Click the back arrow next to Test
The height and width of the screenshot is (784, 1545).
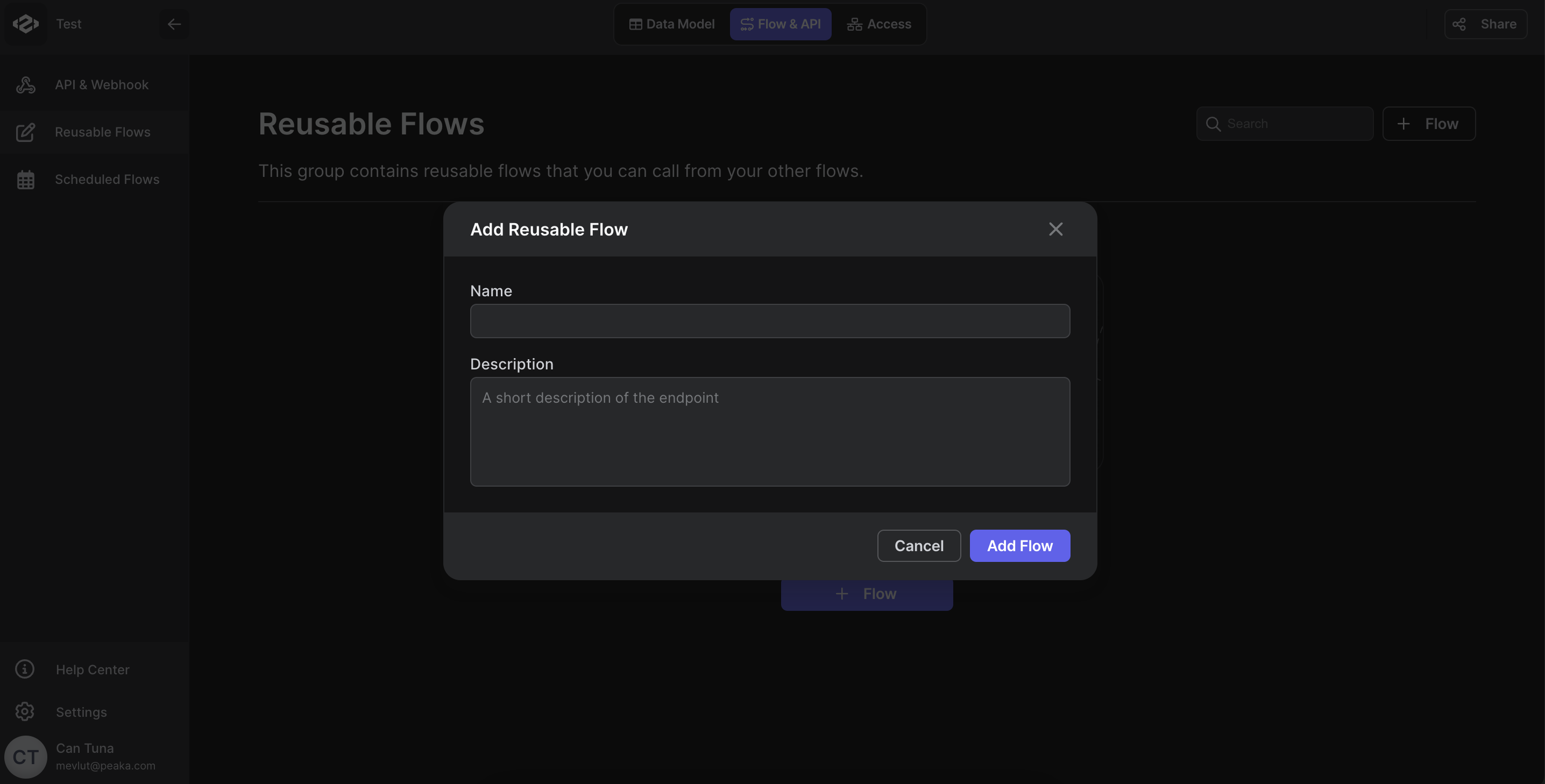(x=174, y=24)
